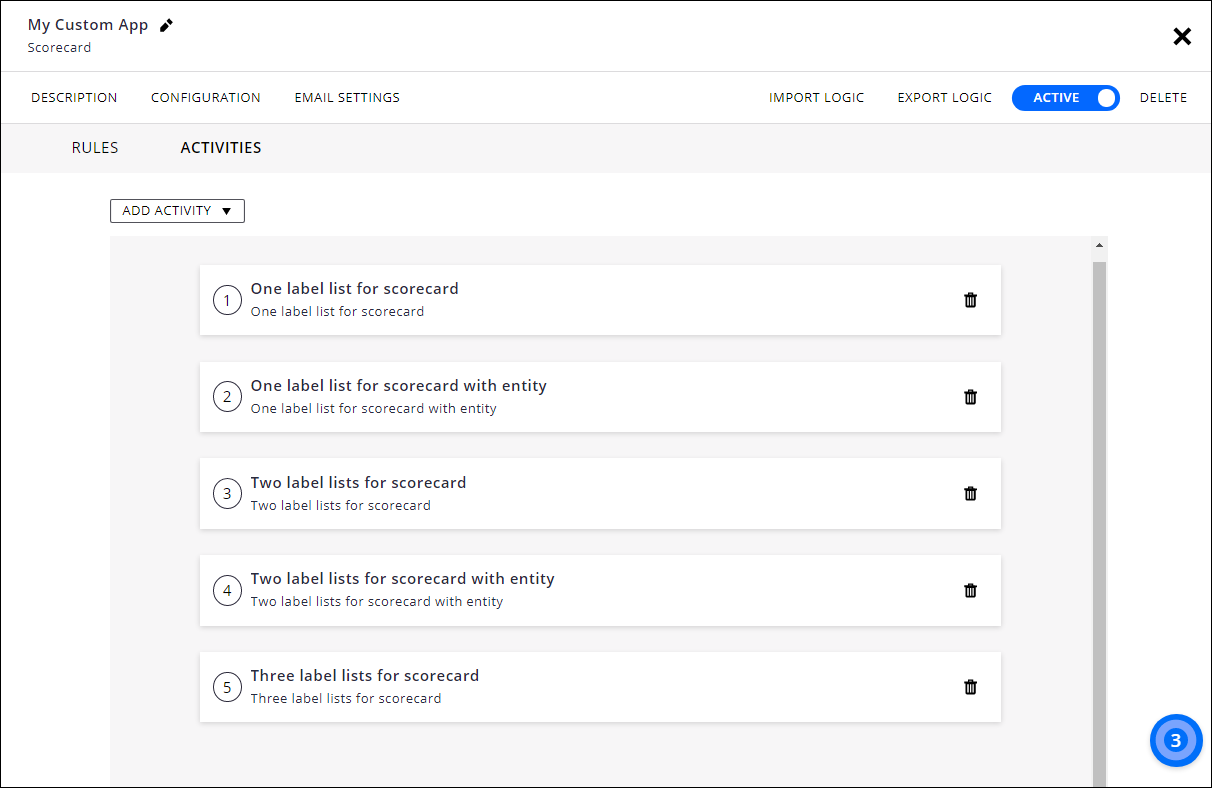The height and width of the screenshot is (788, 1212).
Task: Select the step number 1 circle
Action: [227, 300]
